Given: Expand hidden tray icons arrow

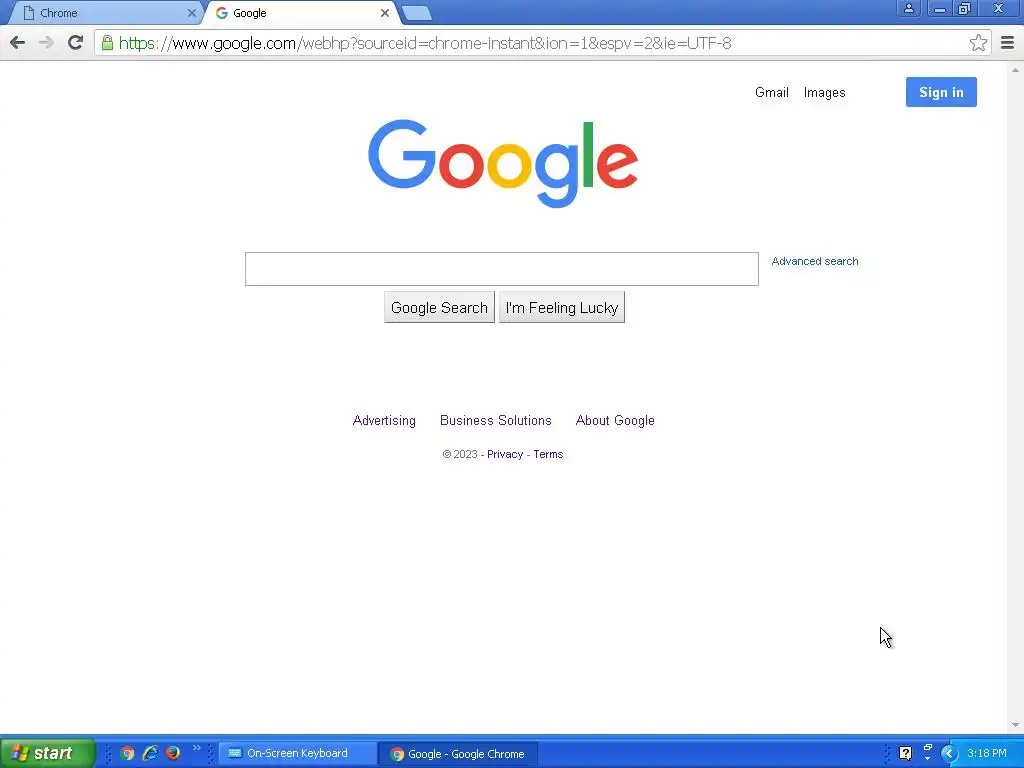Looking at the screenshot, I should pyautogui.click(x=948, y=754).
